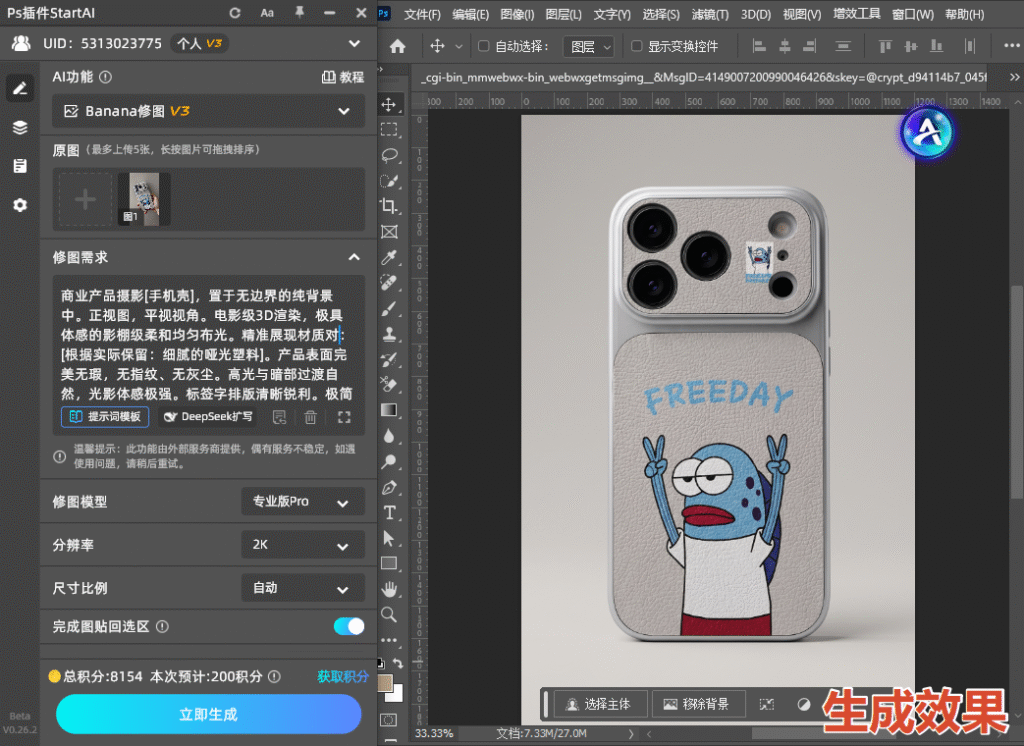Click the 选择主体 button
The height and width of the screenshot is (746, 1024).
[x=599, y=704]
